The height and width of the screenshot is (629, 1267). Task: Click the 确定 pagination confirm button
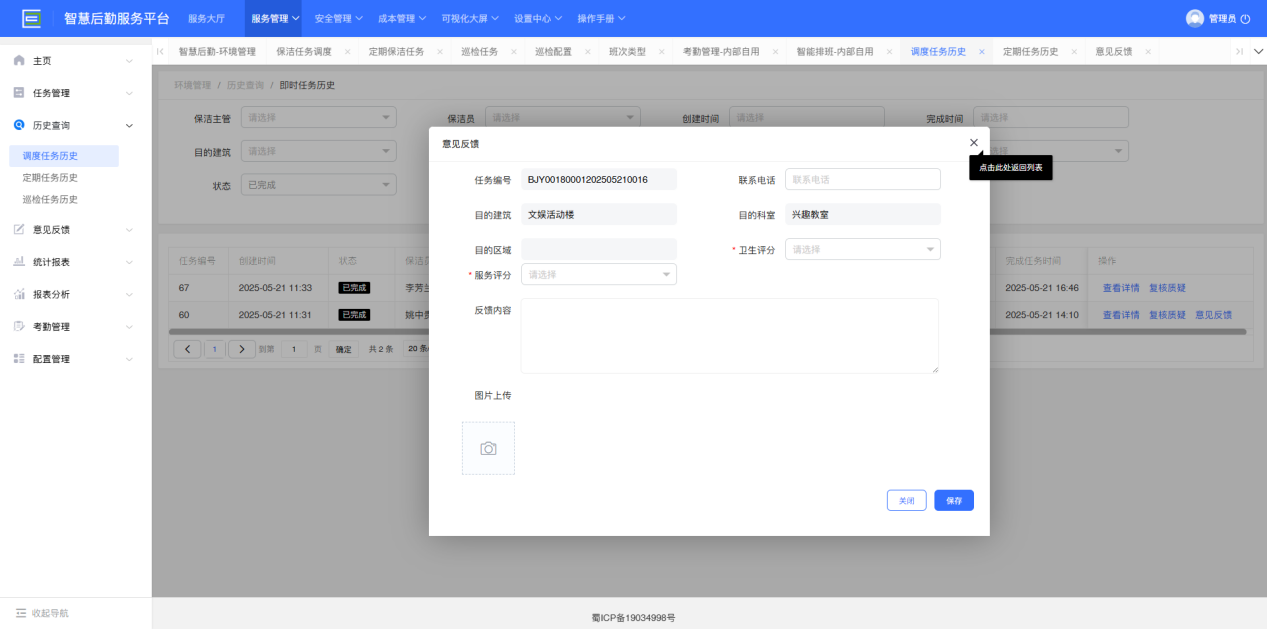(343, 349)
